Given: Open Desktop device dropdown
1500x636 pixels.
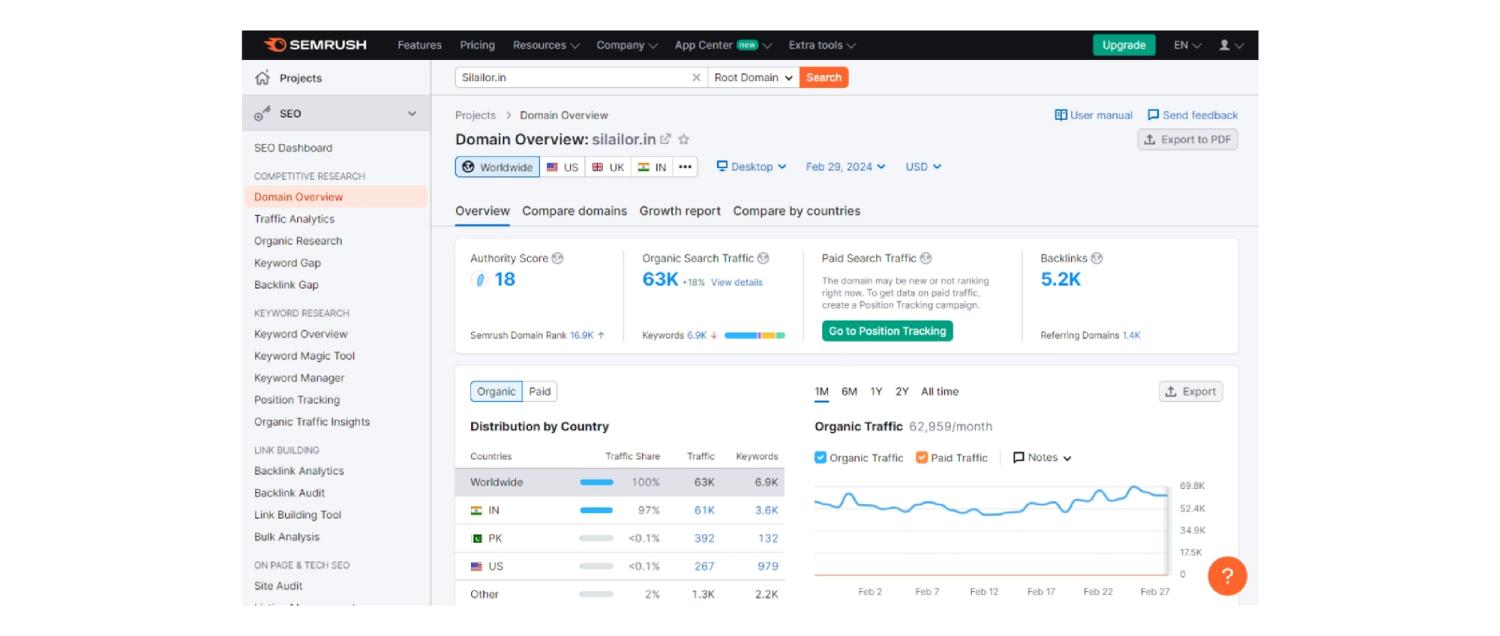Looking at the screenshot, I should (752, 167).
